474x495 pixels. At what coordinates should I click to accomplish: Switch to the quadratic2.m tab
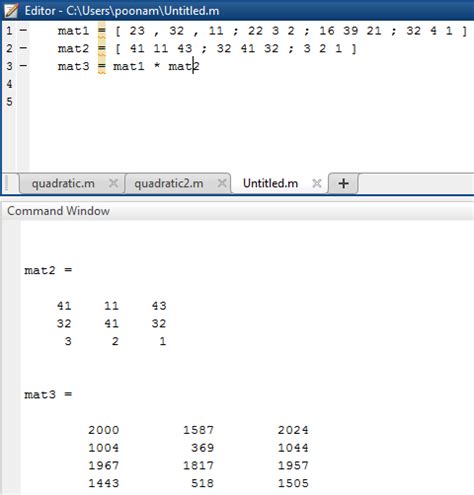click(169, 183)
